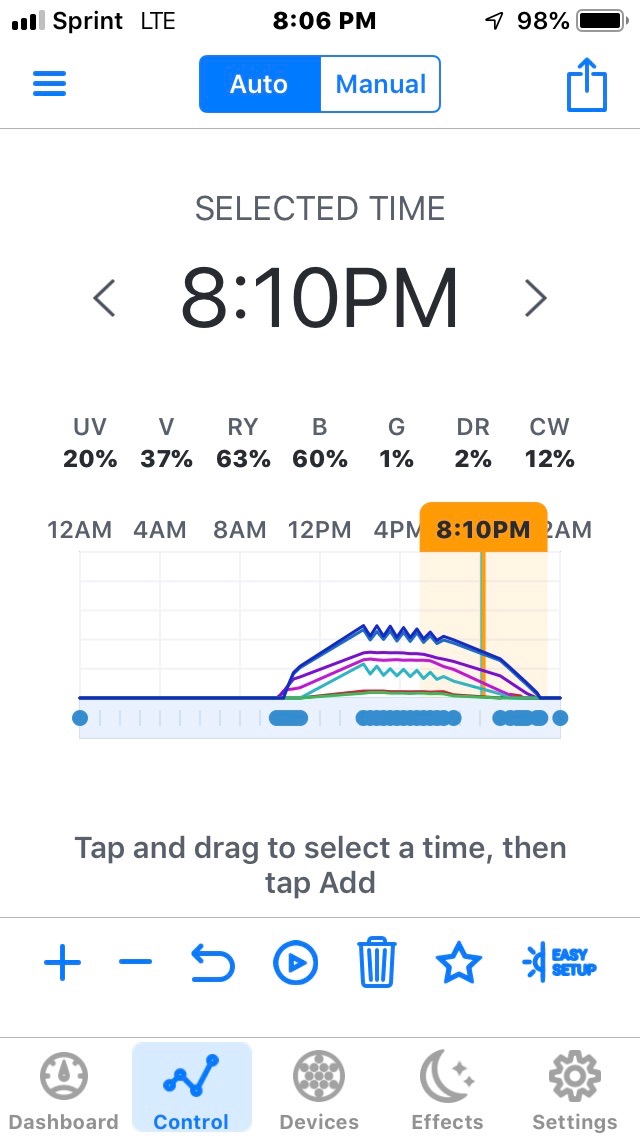Open the hamburger menu

tap(49, 84)
